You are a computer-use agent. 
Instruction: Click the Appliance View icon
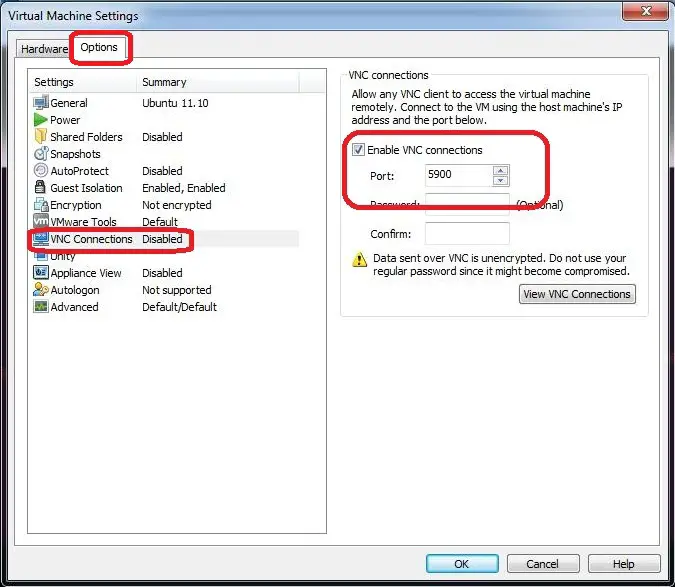(41, 272)
